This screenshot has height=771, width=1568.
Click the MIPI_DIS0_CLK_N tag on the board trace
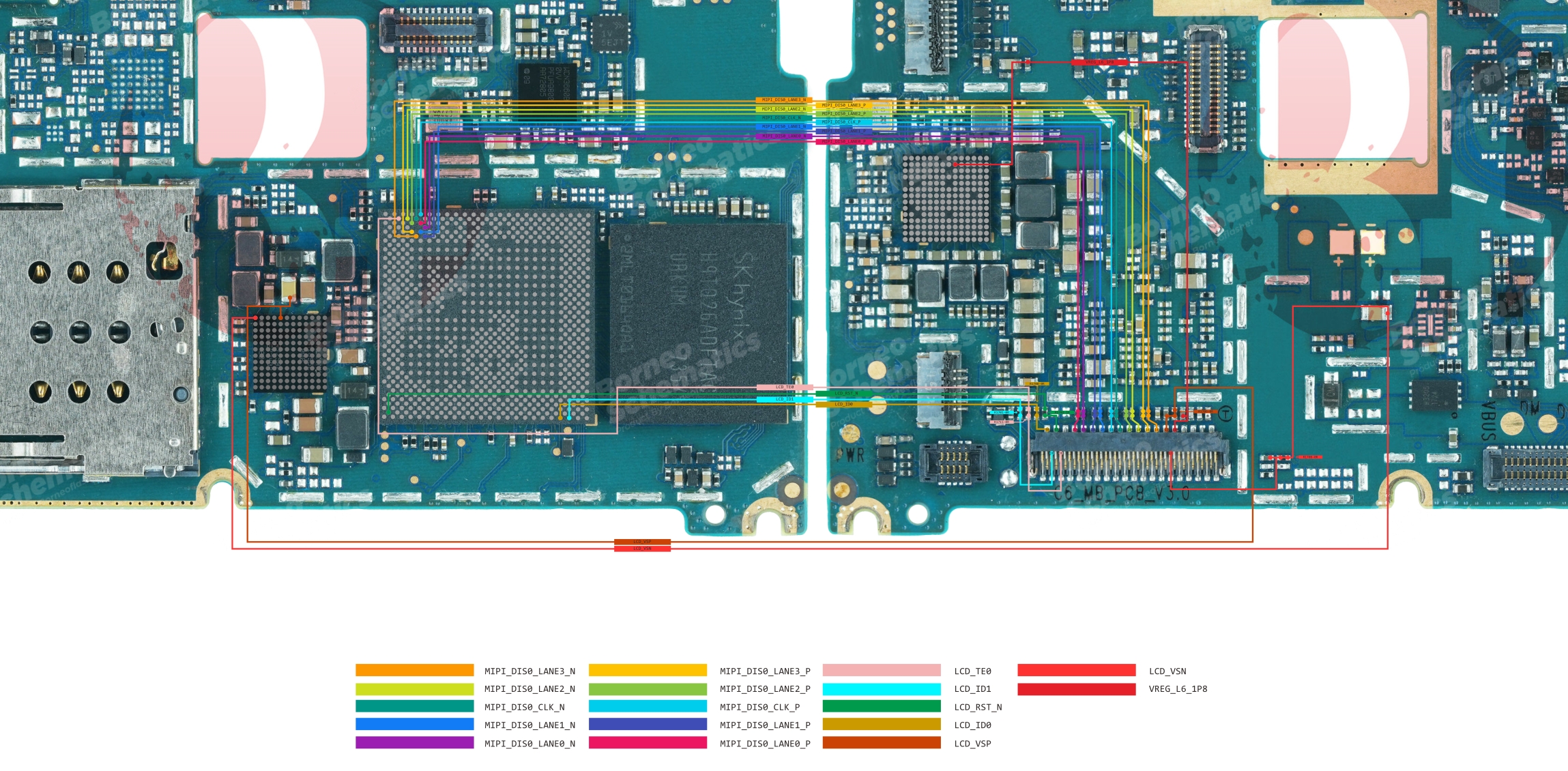pyautogui.click(x=783, y=118)
